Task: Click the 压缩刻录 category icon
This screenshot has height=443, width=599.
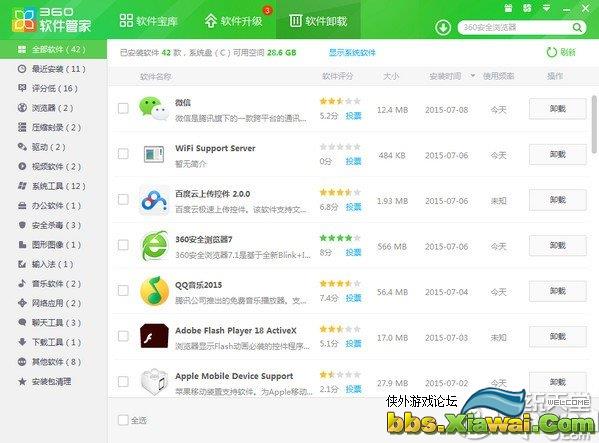Action: (22, 127)
